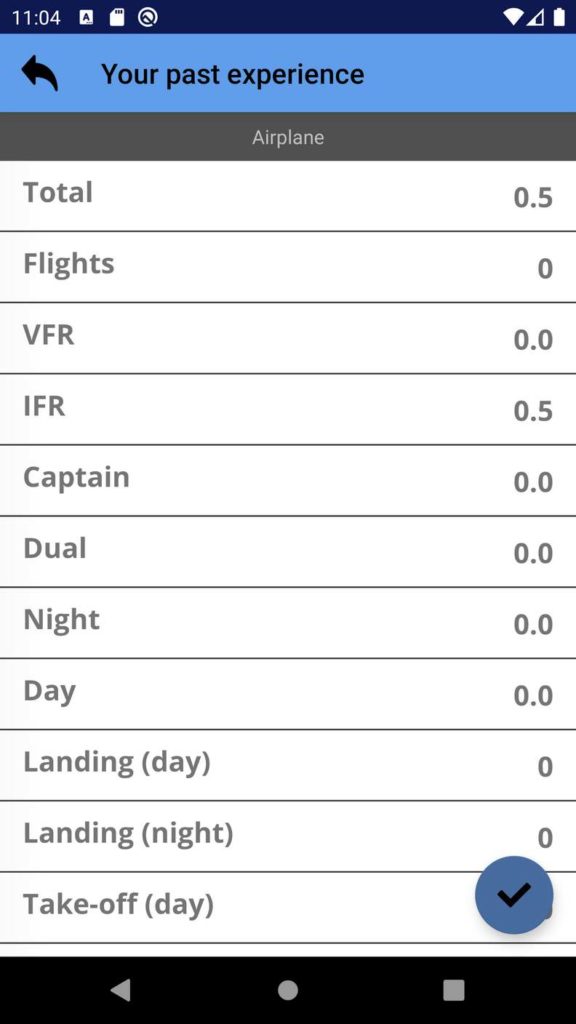Viewport: 576px width, 1024px height.
Task: Select the VFR hours row
Action: click(x=288, y=338)
